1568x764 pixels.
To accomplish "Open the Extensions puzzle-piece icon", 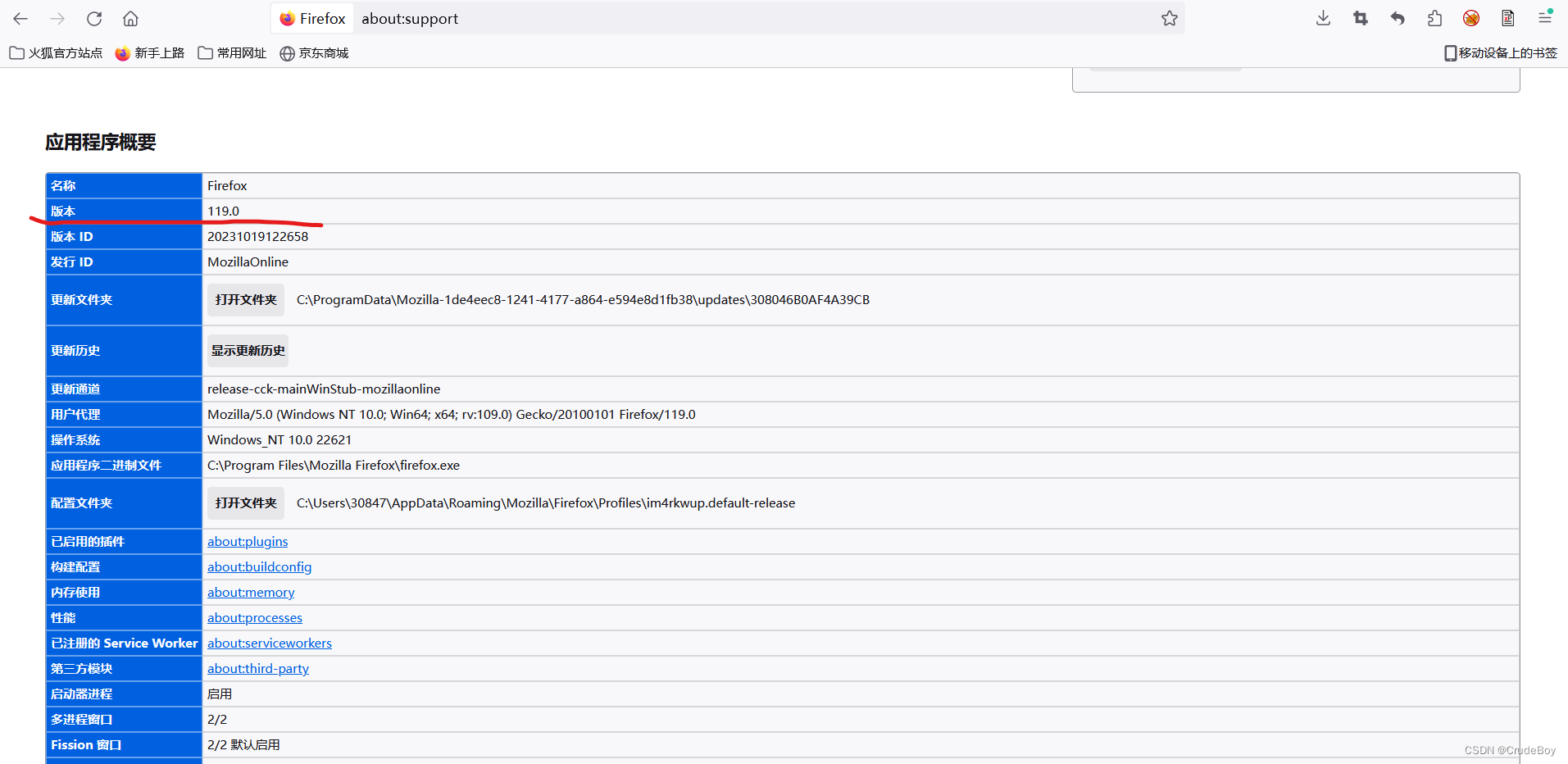I will 1434,18.
